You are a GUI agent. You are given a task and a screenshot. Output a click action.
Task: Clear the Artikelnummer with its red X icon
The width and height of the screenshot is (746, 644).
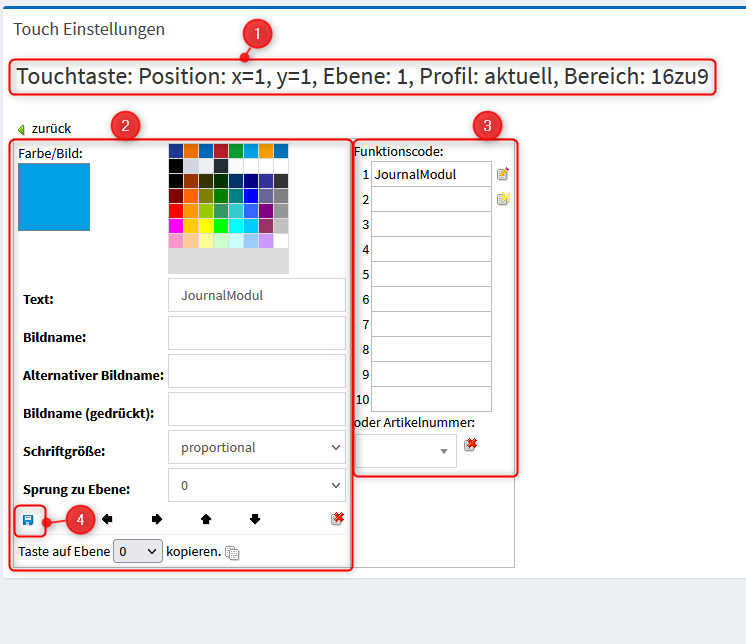point(471,445)
